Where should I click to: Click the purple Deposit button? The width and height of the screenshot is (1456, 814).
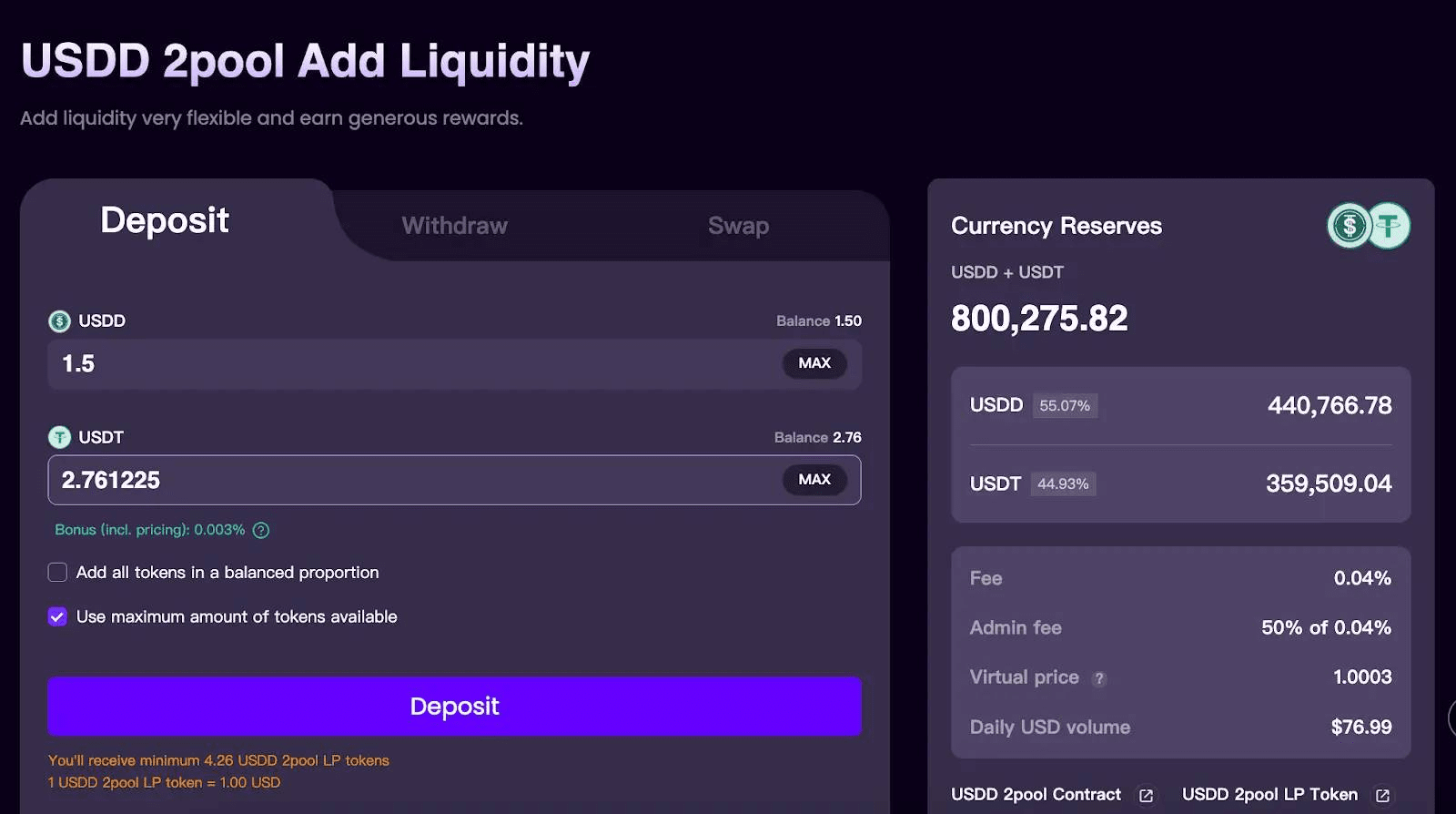coord(455,707)
